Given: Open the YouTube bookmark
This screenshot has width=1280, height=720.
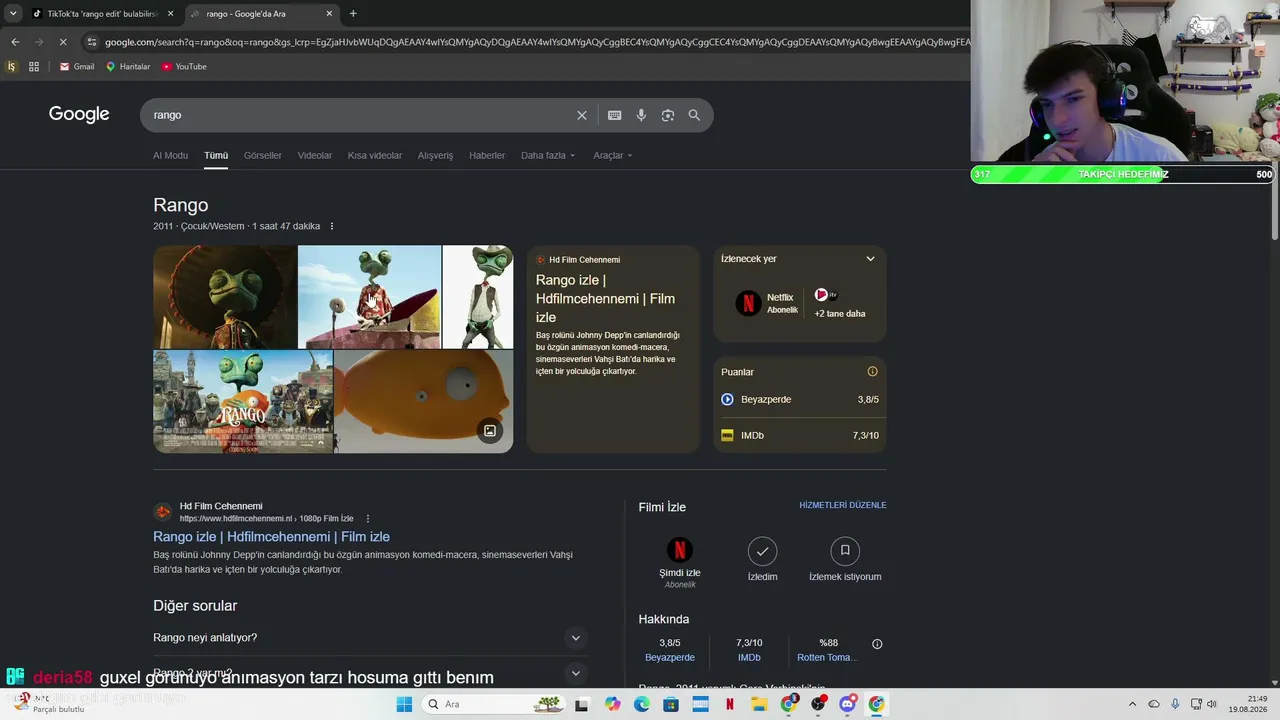Looking at the screenshot, I should (184, 67).
